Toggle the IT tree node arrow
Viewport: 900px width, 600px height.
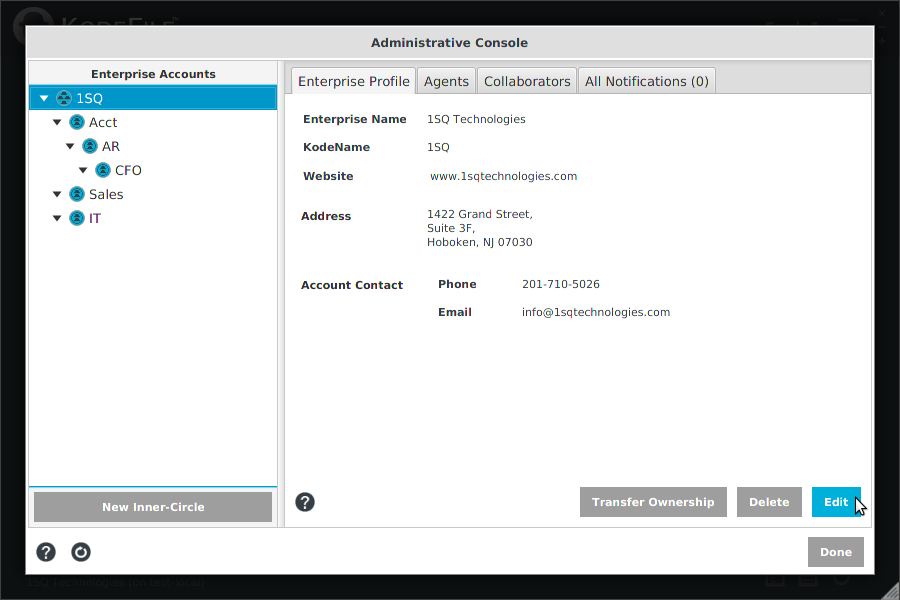57,218
